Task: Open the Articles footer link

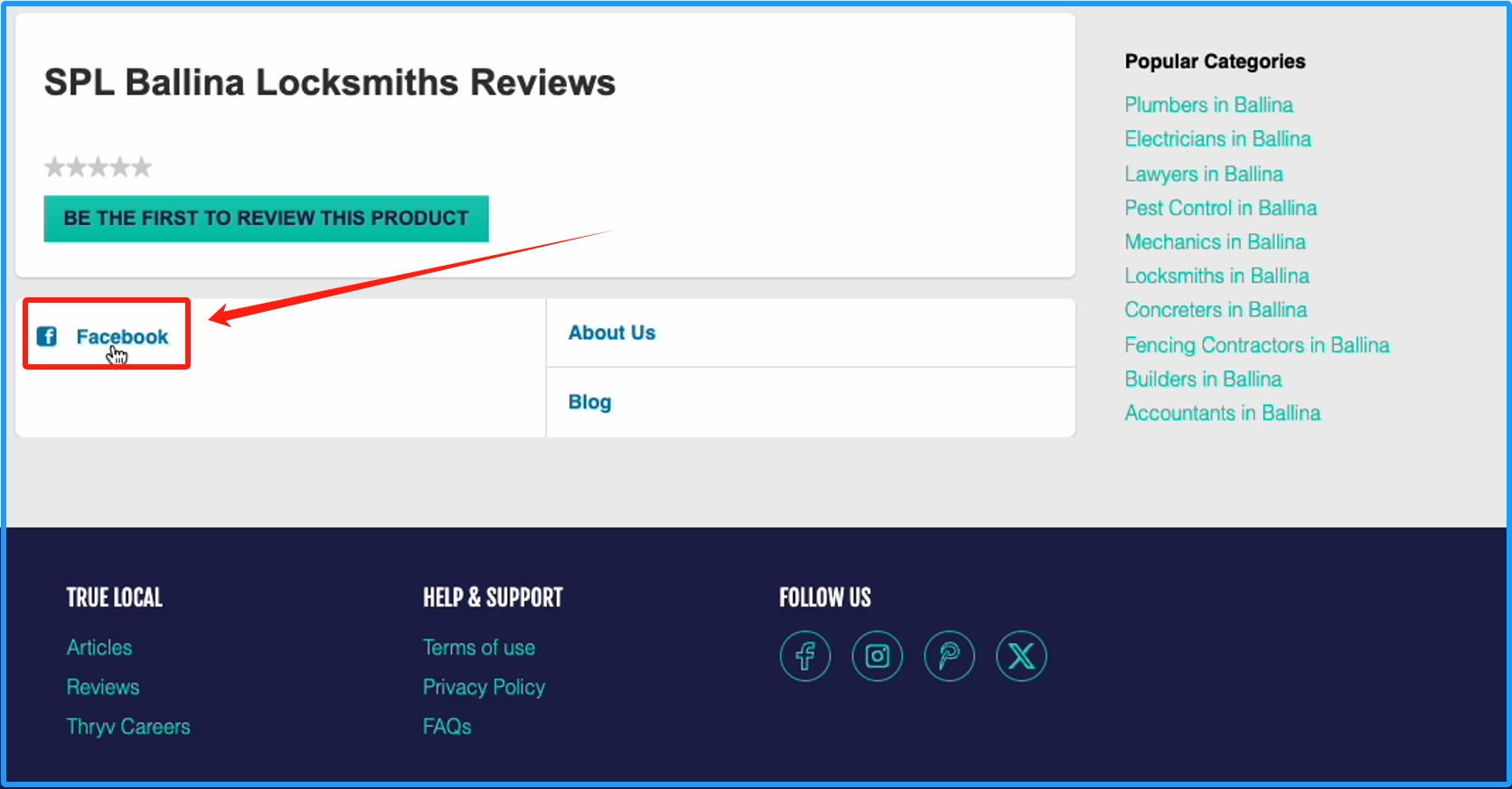Action: tap(99, 648)
